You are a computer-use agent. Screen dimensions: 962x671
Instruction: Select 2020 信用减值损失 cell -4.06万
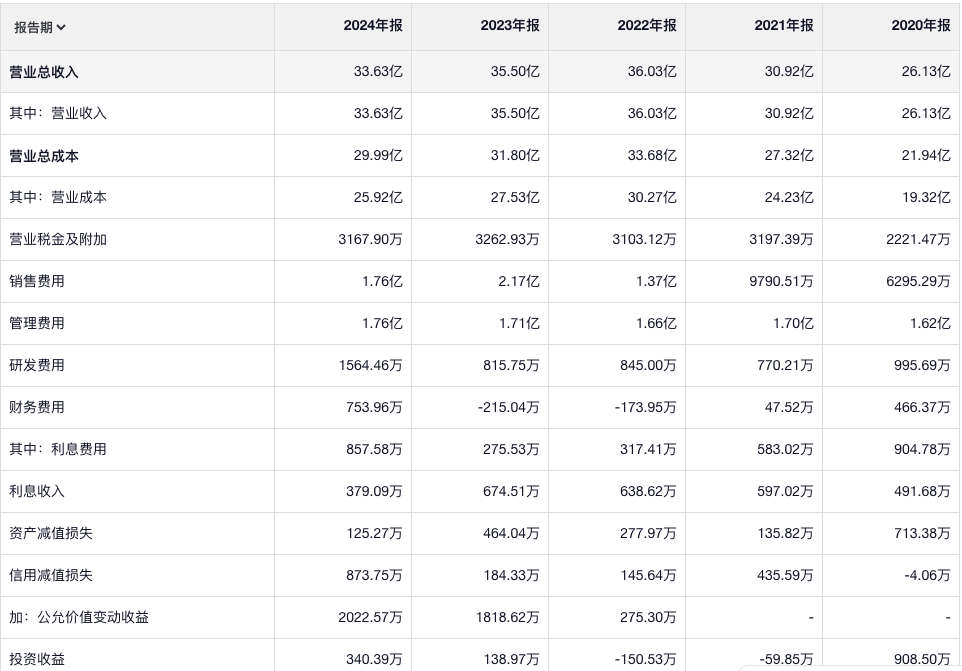(929, 576)
